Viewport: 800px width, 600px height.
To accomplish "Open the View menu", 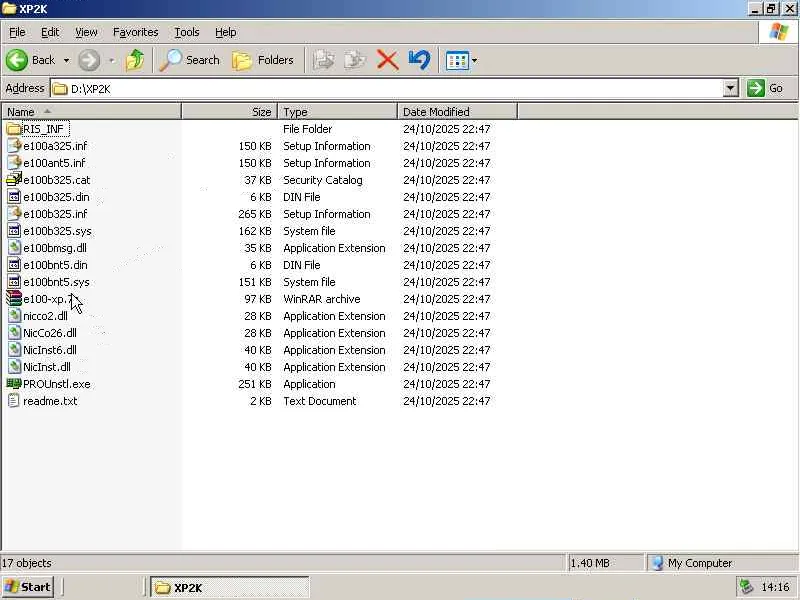I will 86,32.
